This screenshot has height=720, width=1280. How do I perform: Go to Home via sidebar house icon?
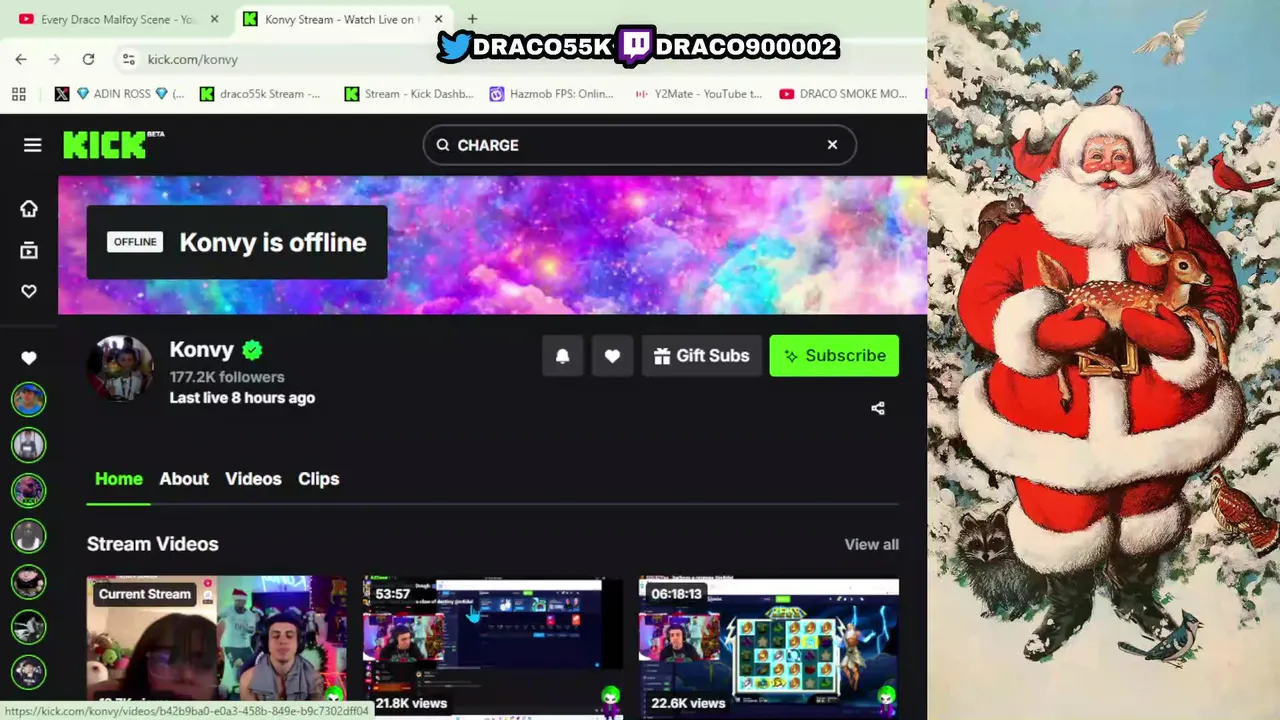(29, 208)
